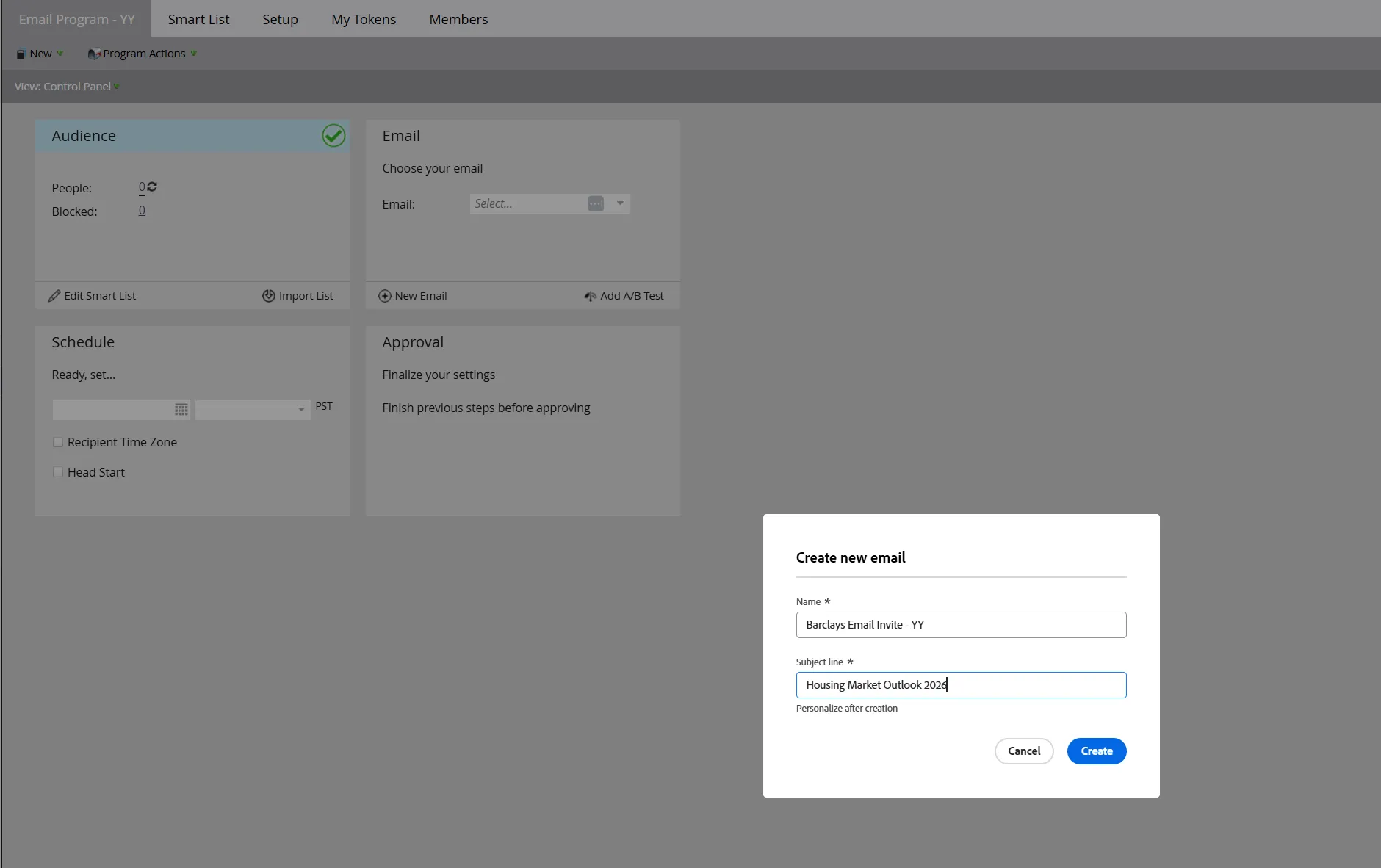The image size is (1381, 868).
Task: Expand the New dropdown arrow
Action: click(60, 53)
